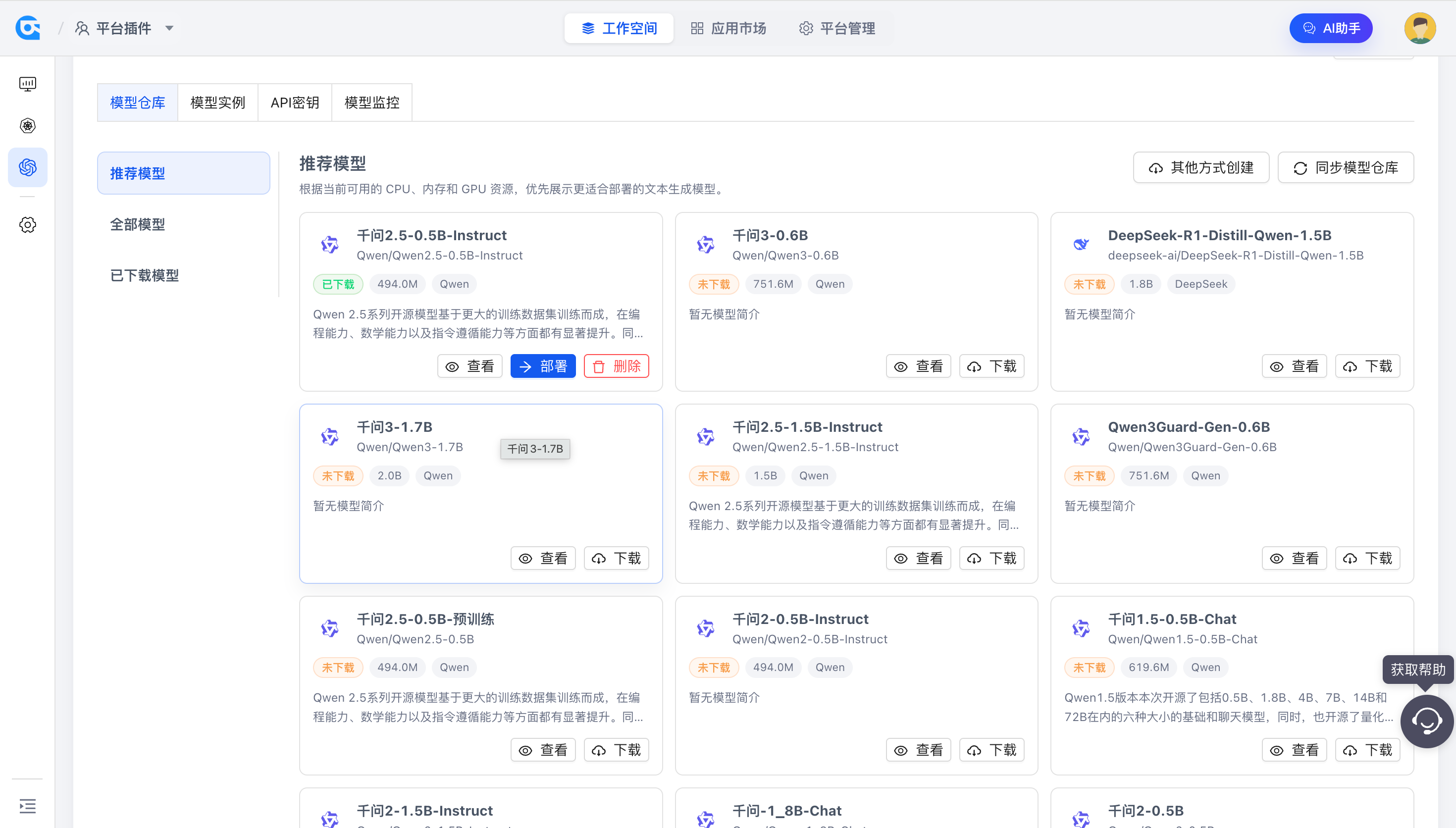Click the 千问3-1.7B model logo
1456x828 pixels.
[x=330, y=437]
